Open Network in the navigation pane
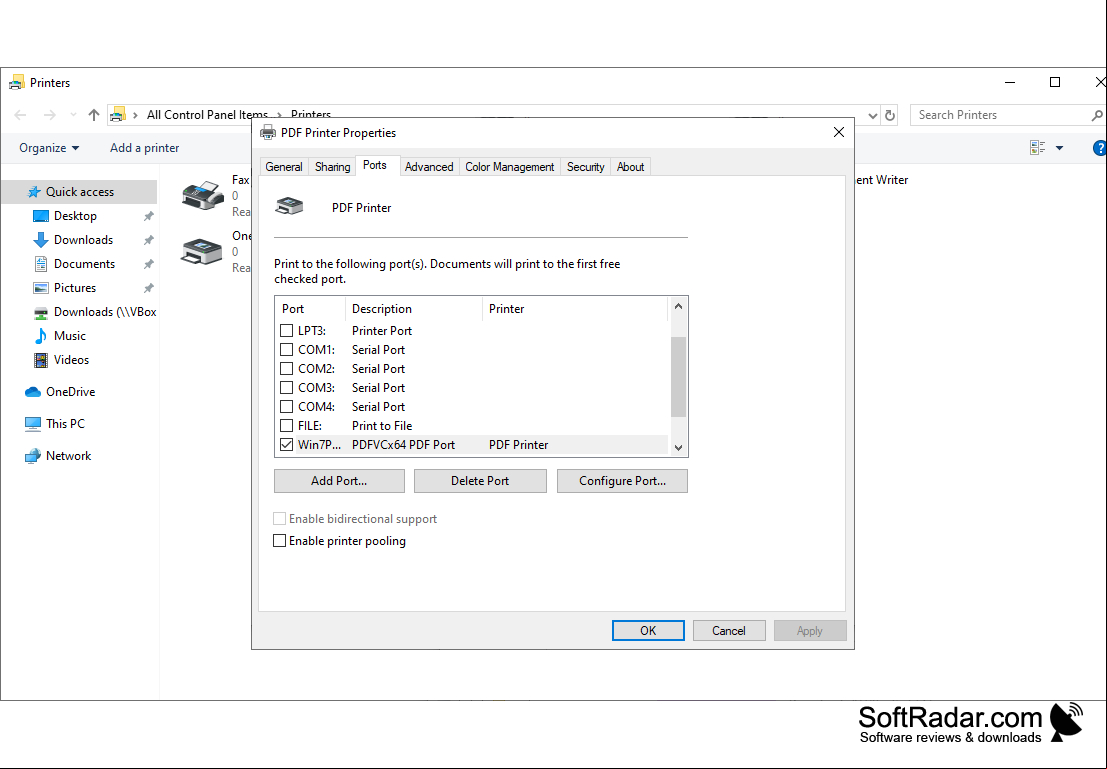1107x769 pixels. (x=57, y=456)
